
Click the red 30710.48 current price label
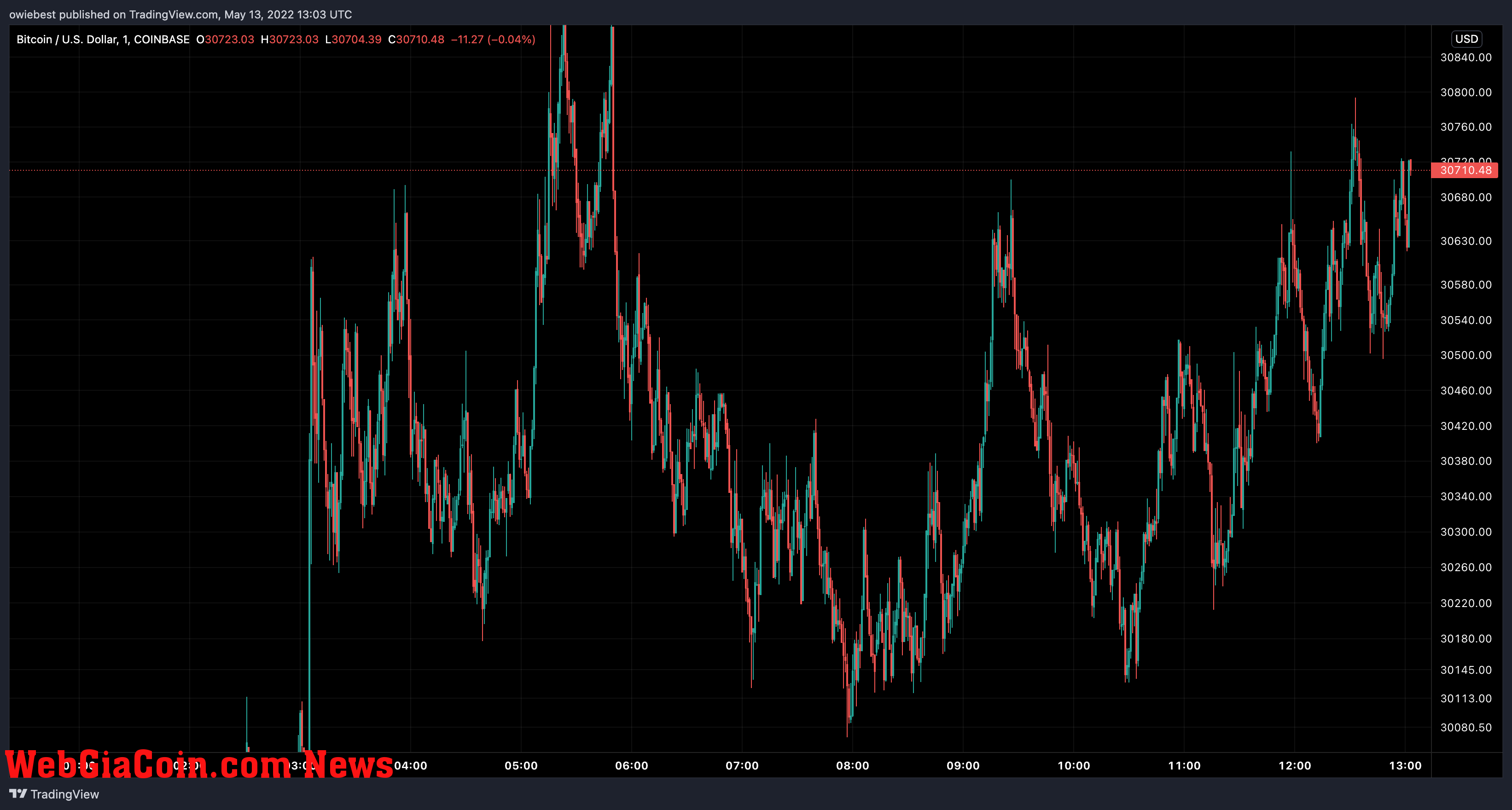click(1465, 170)
